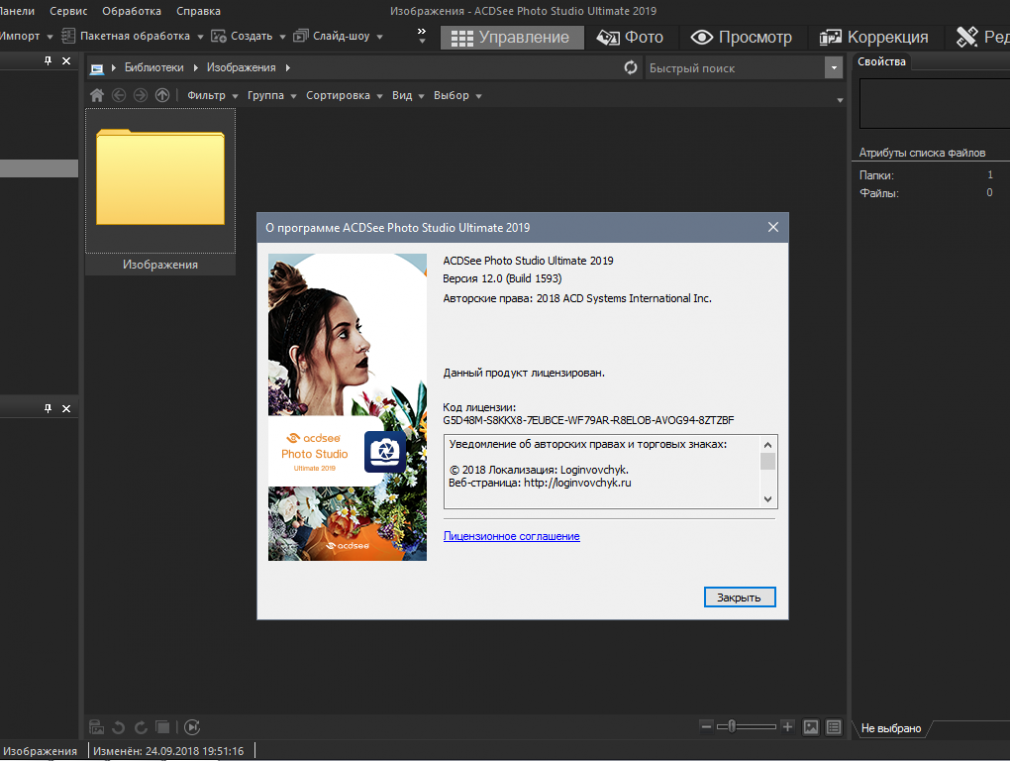Click the copyright notice scrollbar down arrow
Image resolution: width=1010 pixels, height=761 pixels.
pyautogui.click(x=767, y=499)
